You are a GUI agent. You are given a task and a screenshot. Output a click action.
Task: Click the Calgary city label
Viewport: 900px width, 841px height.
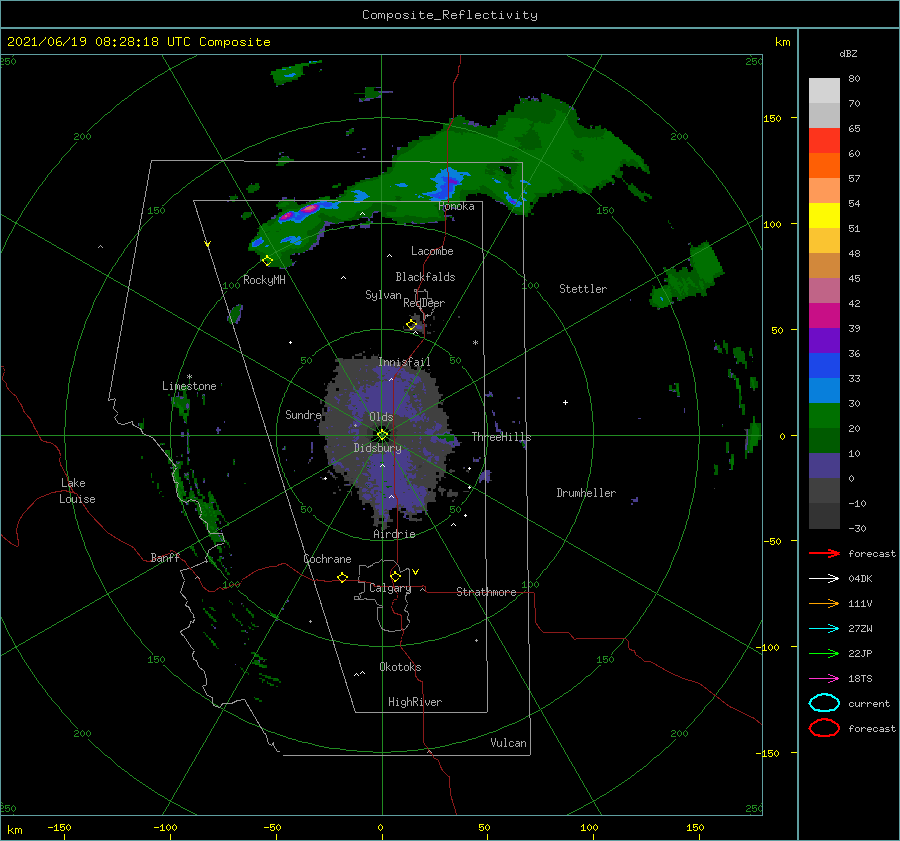pos(390,588)
